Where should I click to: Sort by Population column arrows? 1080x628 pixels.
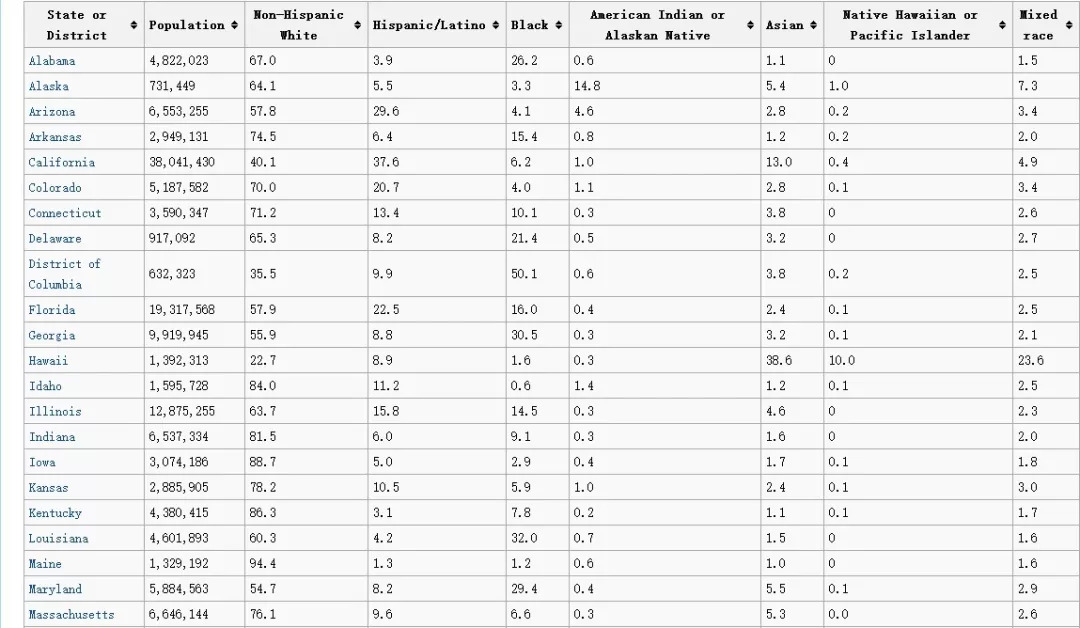click(234, 25)
